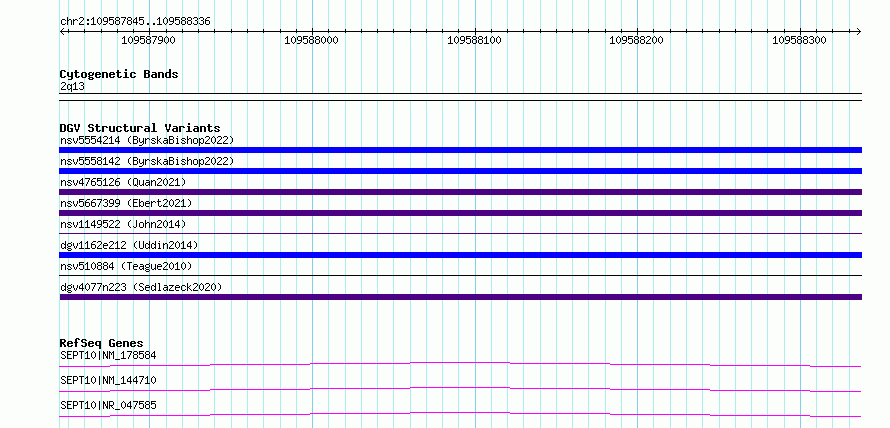Click the magenta line for SEPT10|NM_144710
Screen dimensions: 890x428
(460, 389)
